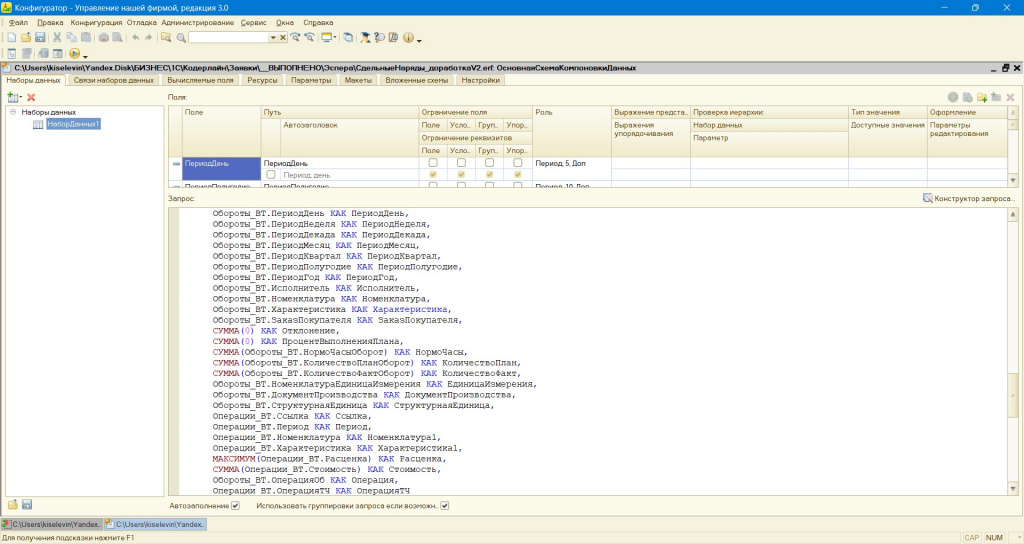Open the search field dropdown arrow
Image resolution: width=1024 pixels, height=544 pixels.
click(x=273, y=38)
